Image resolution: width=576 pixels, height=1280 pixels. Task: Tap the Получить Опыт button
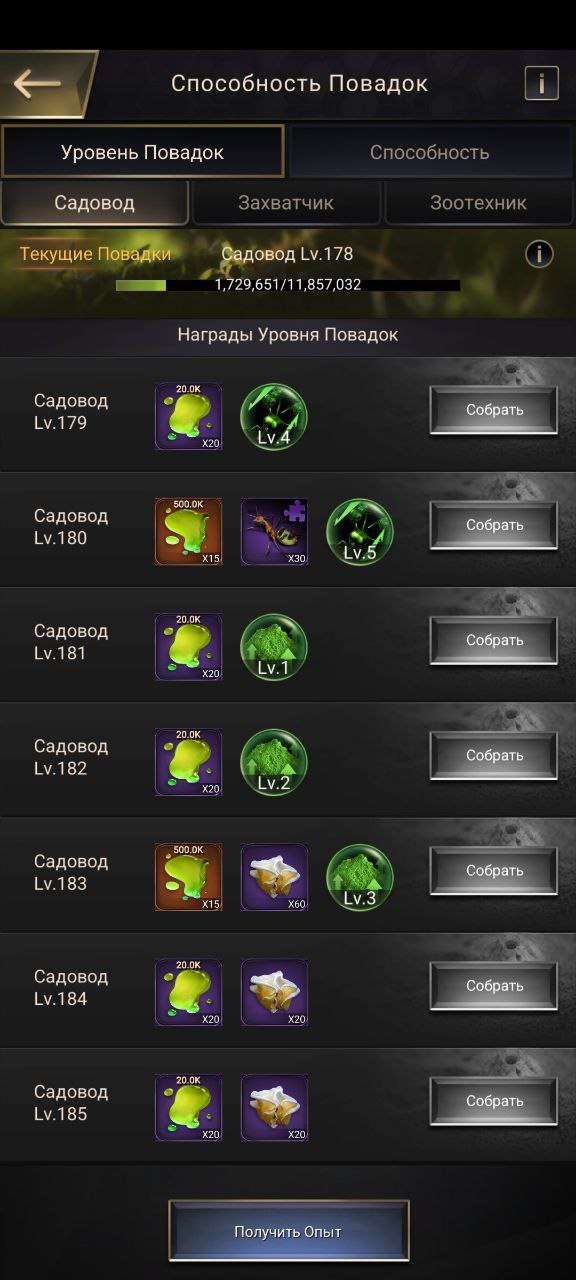click(x=288, y=1231)
